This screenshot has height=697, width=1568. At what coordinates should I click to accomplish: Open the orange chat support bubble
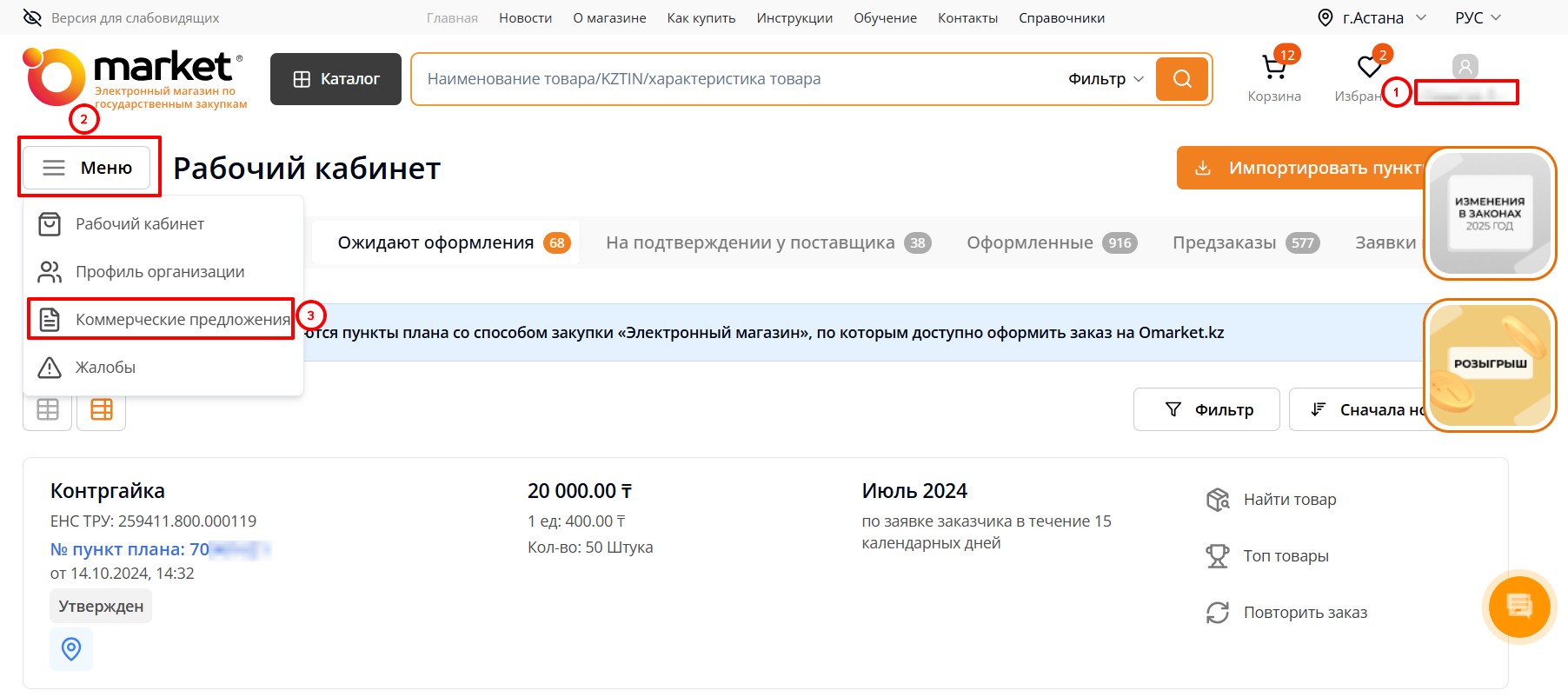[1518, 606]
